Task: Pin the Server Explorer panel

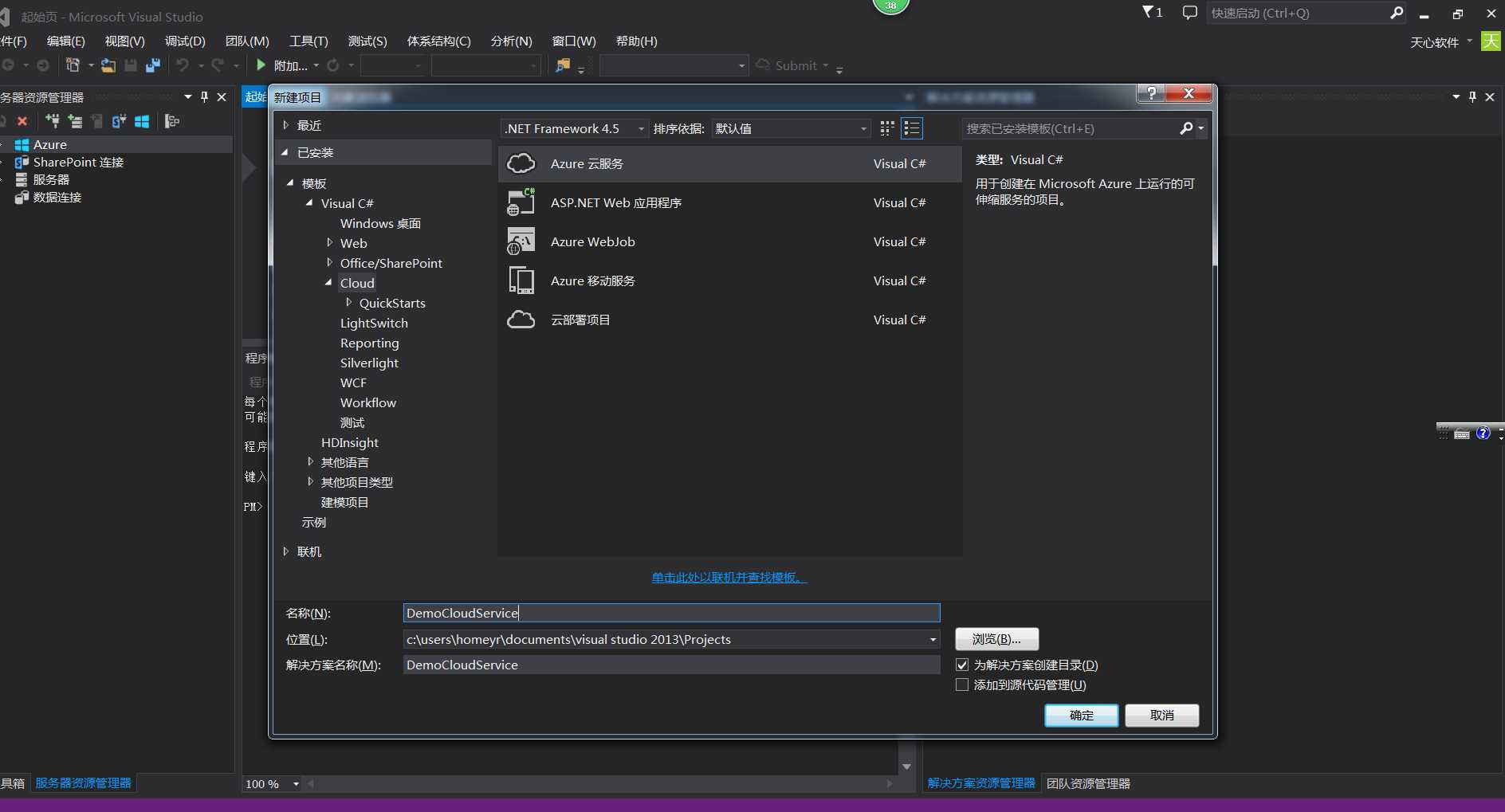Action: click(x=204, y=97)
